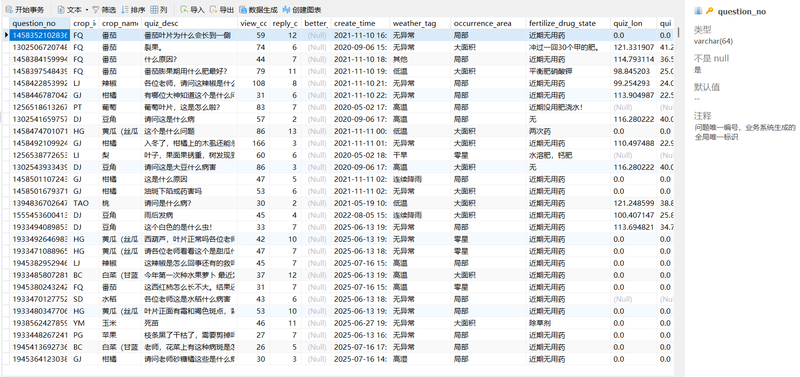800x377 pixels.
Task: Click the question_no title in side panel
Action: point(742,12)
